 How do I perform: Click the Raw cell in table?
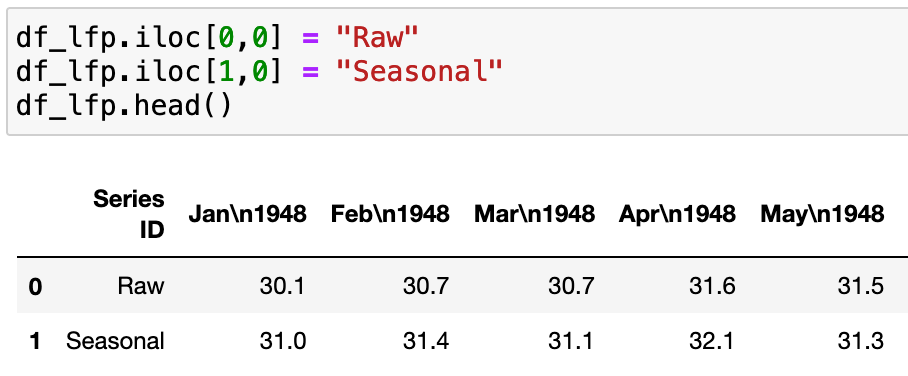(141, 286)
